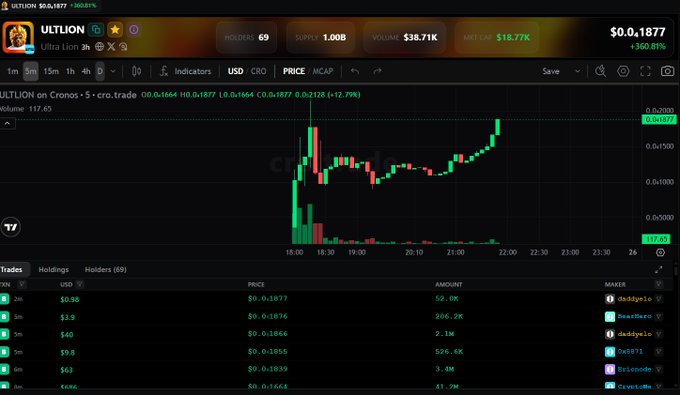The image size is (680, 395).
Task: Click the HOLDERS 69 stat card
Action: coord(246,37)
